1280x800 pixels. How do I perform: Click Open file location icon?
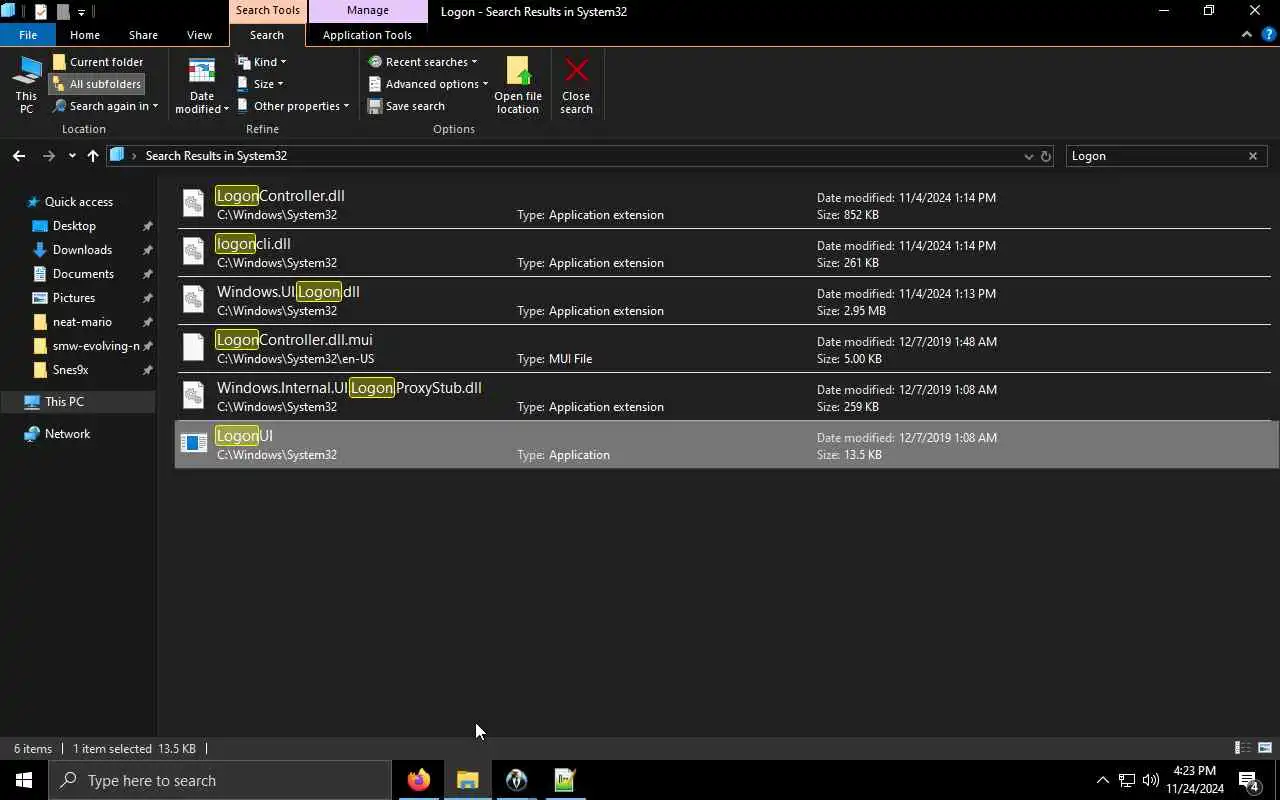(518, 85)
